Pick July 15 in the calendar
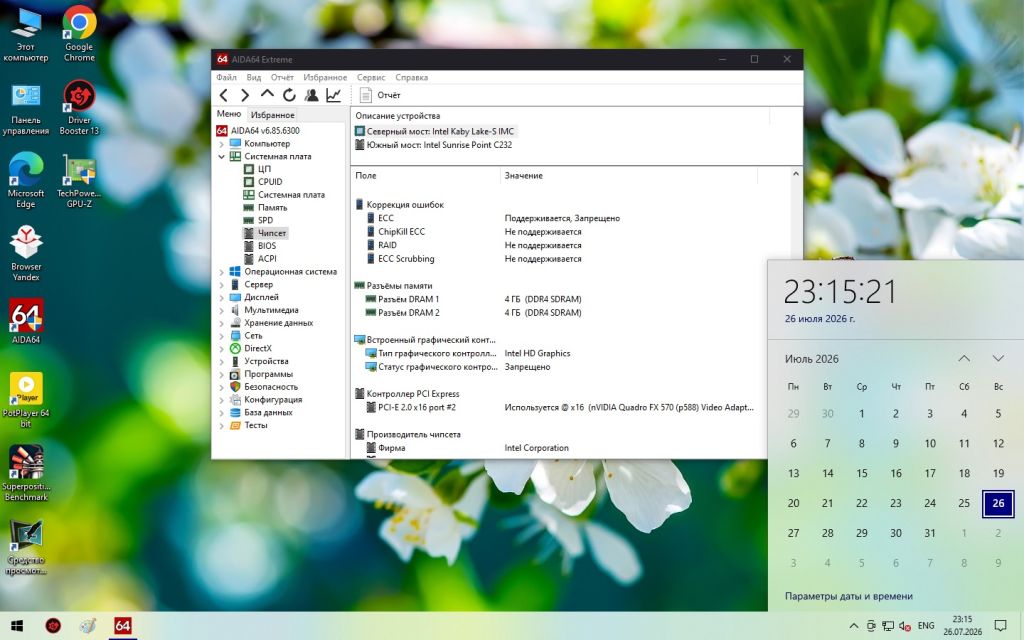 [861, 473]
